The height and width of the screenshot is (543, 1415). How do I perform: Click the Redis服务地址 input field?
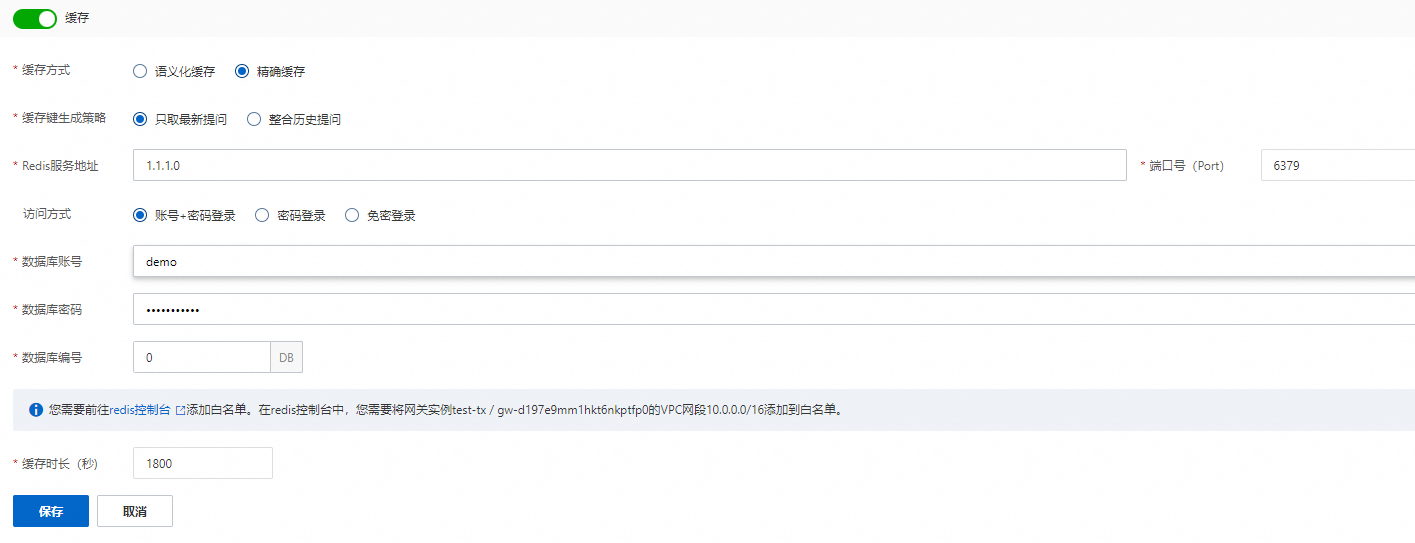click(x=630, y=165)
